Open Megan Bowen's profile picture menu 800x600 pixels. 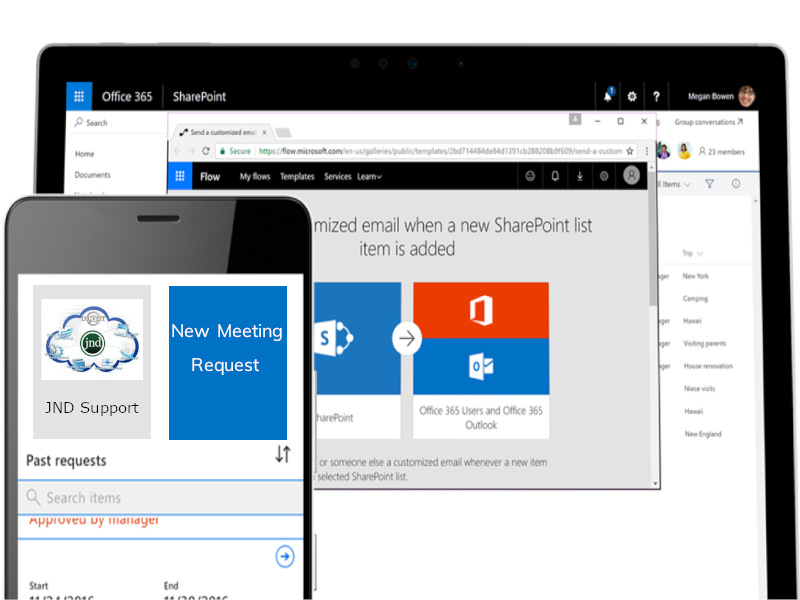coord(746,96)
